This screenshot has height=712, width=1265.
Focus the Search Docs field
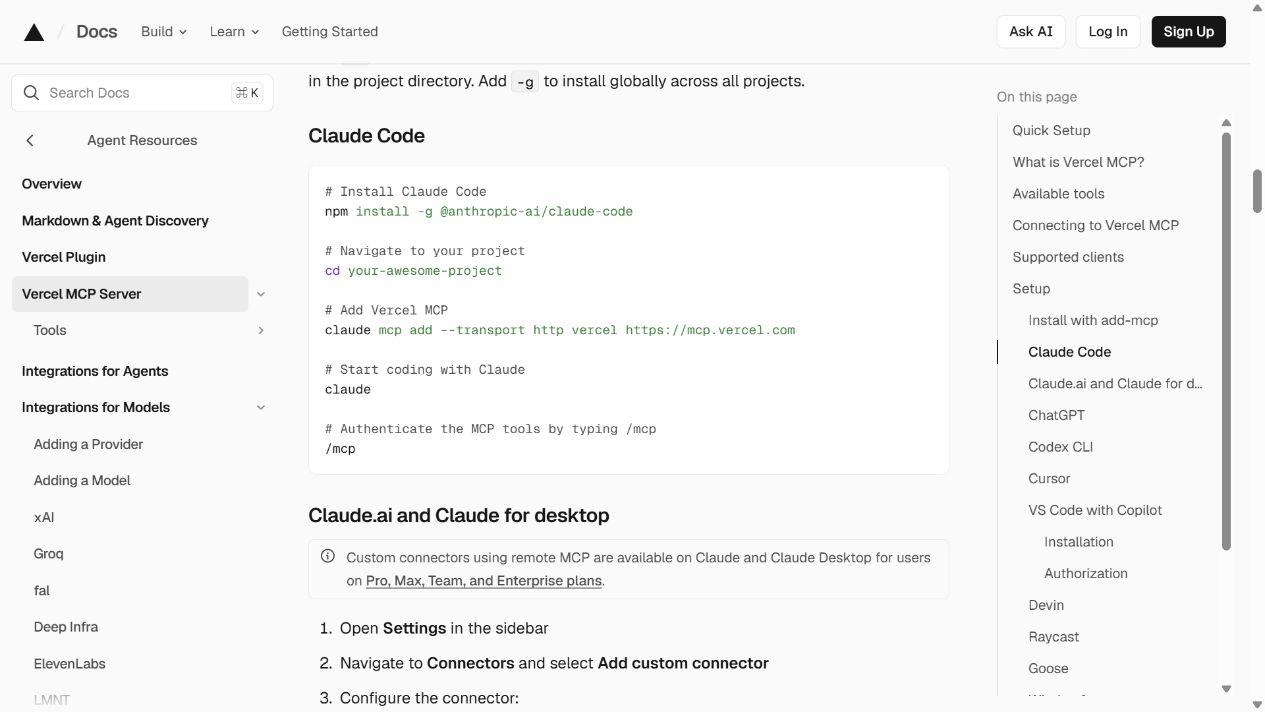142,93
